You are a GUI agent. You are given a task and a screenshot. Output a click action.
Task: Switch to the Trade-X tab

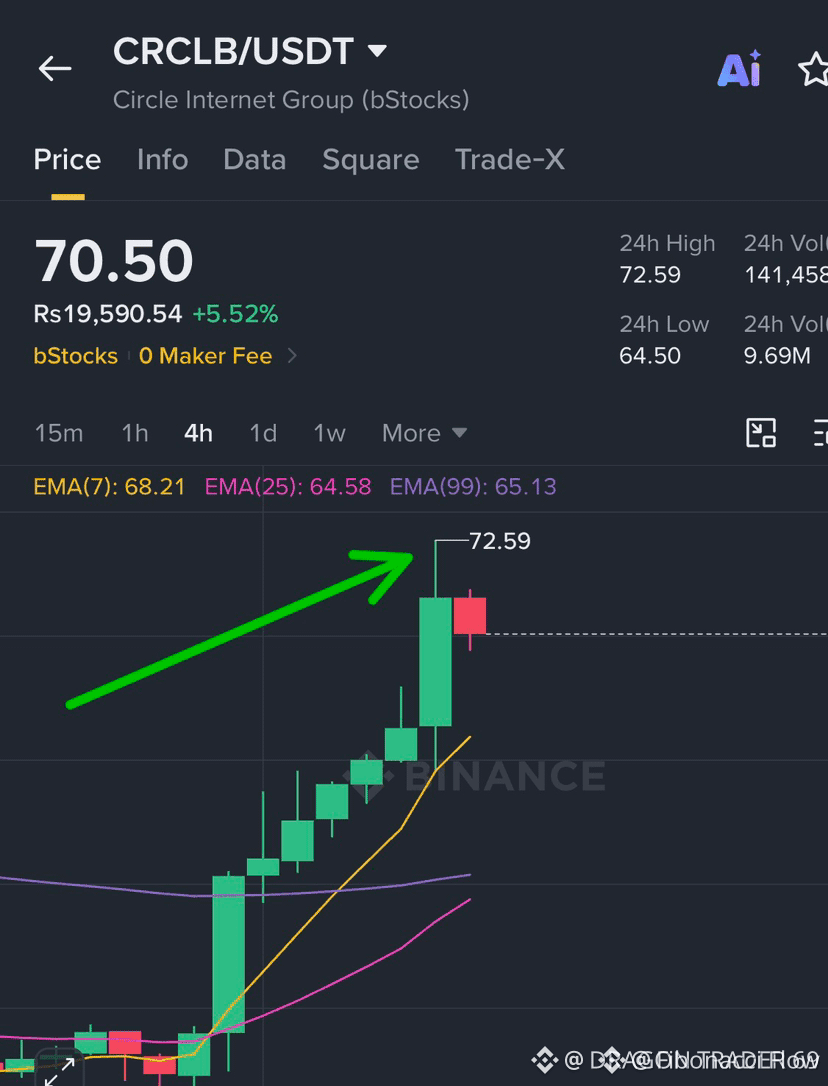coord(509,160)
